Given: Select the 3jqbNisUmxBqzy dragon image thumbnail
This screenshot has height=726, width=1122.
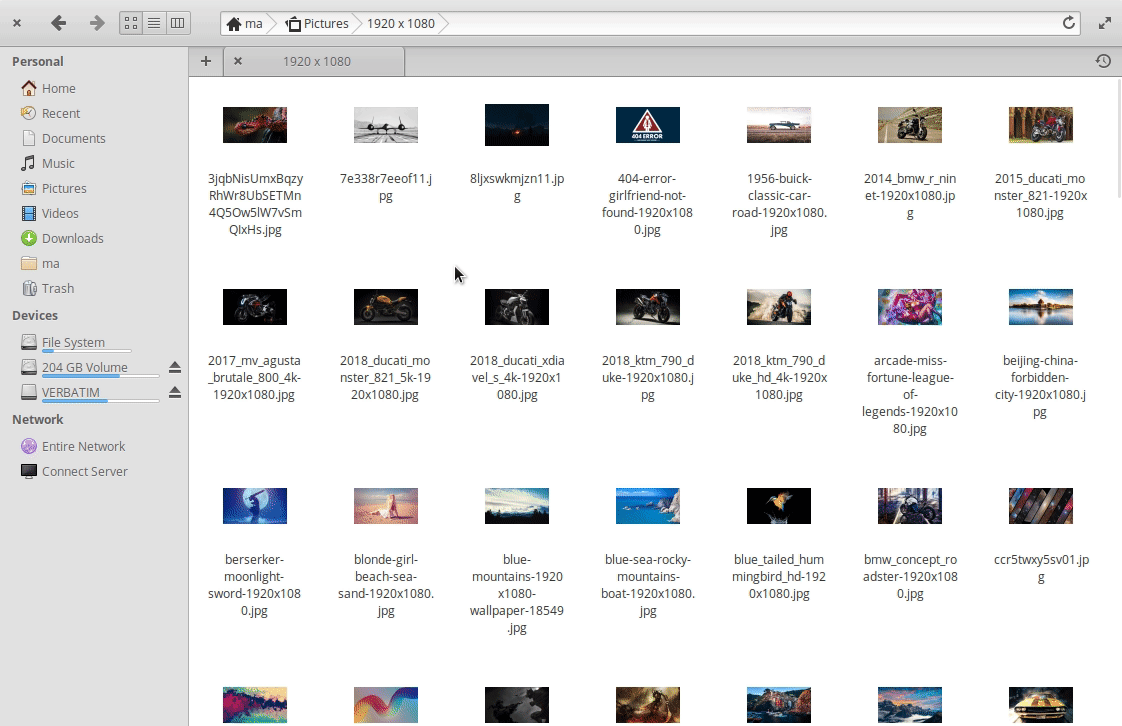Looking at the screenshot, I should [255, 125].
